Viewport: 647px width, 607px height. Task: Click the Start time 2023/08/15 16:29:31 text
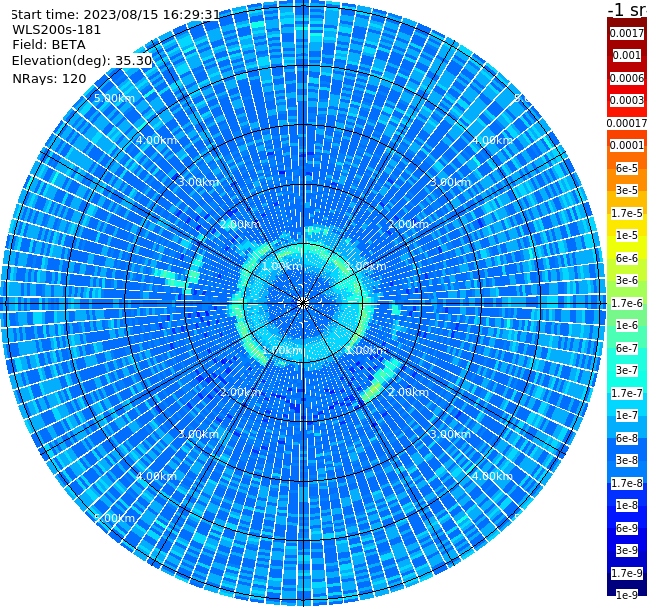click(x=115, y=15)
